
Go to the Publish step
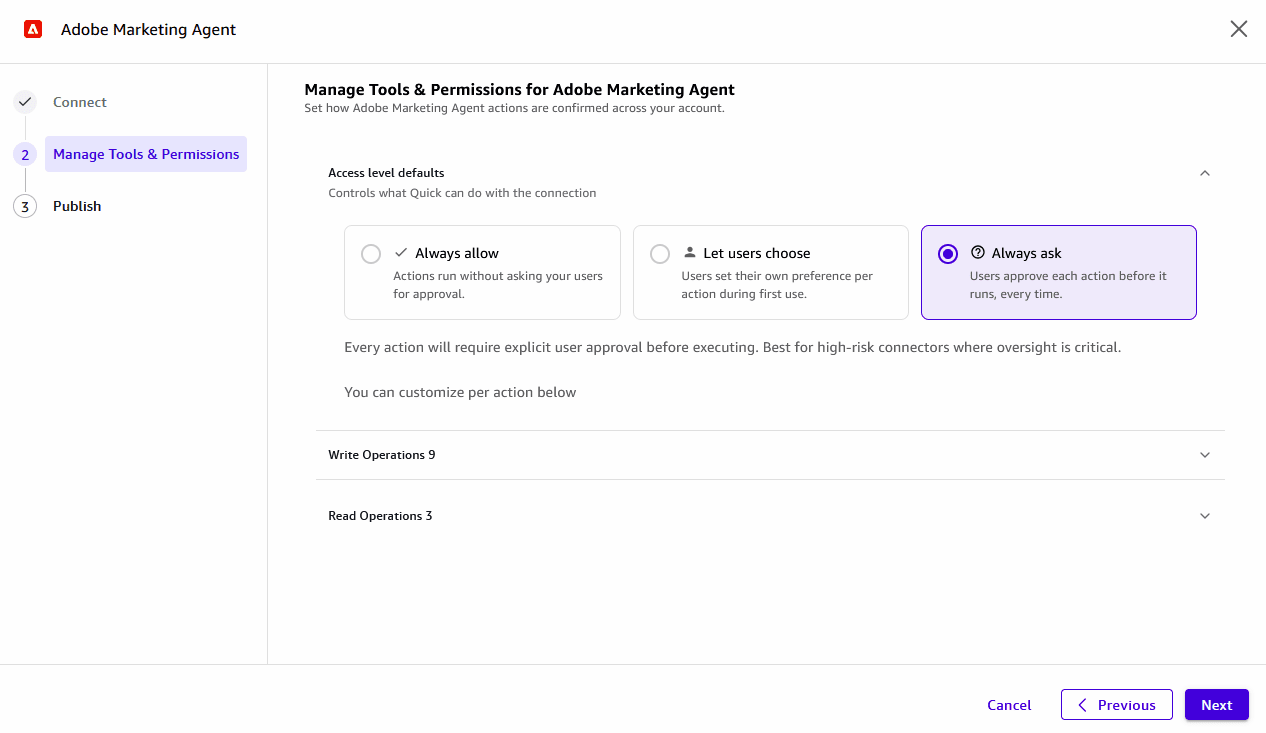pyautogui.click(x=77, y=206)
